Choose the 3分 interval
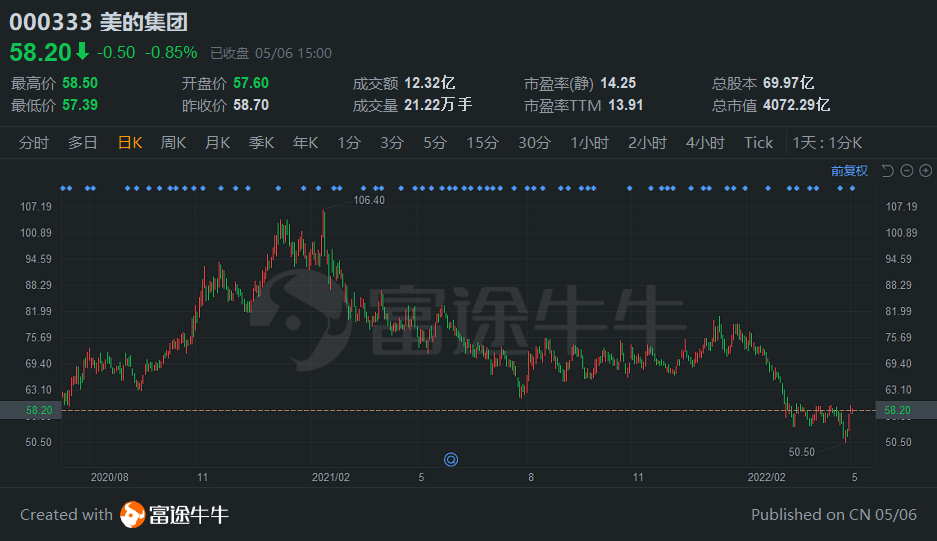Viewport: 937px width, 541px height. click(x=392, y=143)
